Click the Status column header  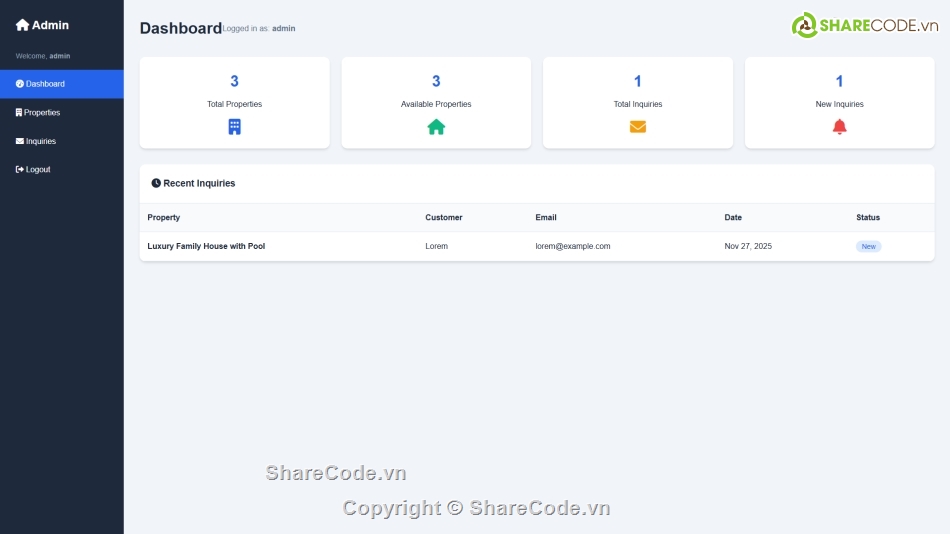pyautogui.click(x=868, y=217)
